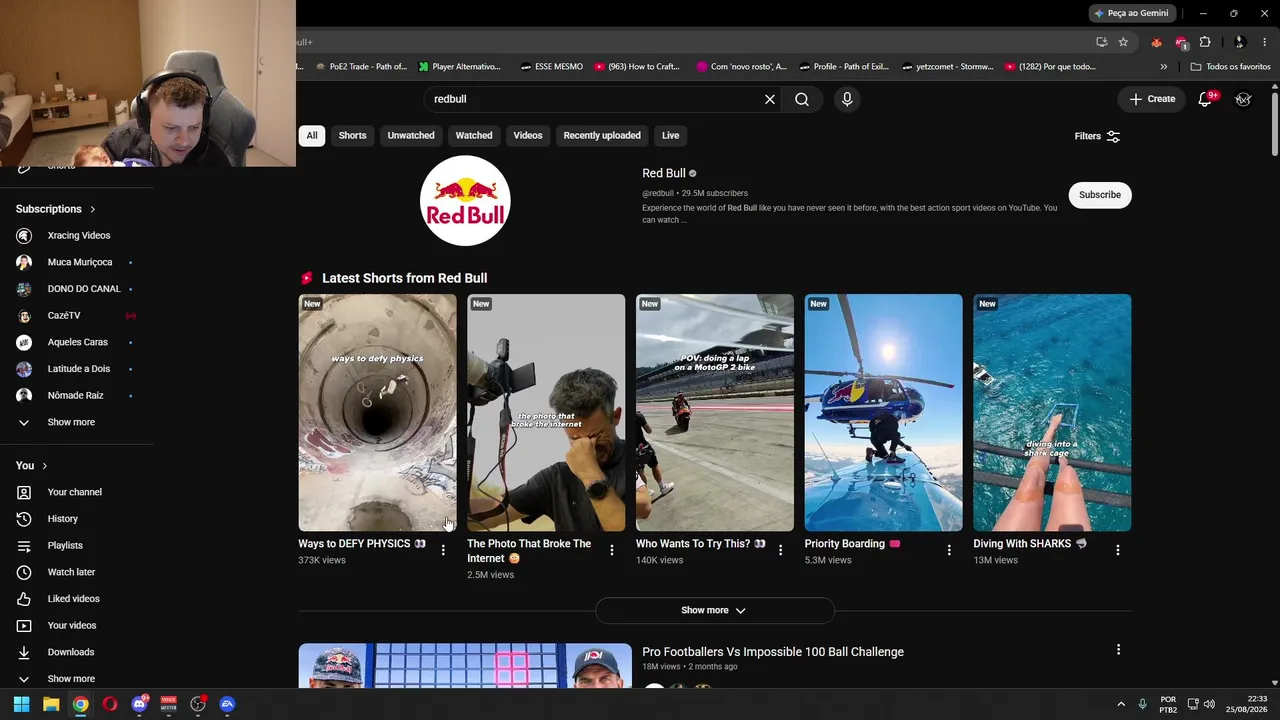Viewport: 1280px width, 720px height.
Task: Select the Videos filter chip
Action: click(x=528, y=136)
